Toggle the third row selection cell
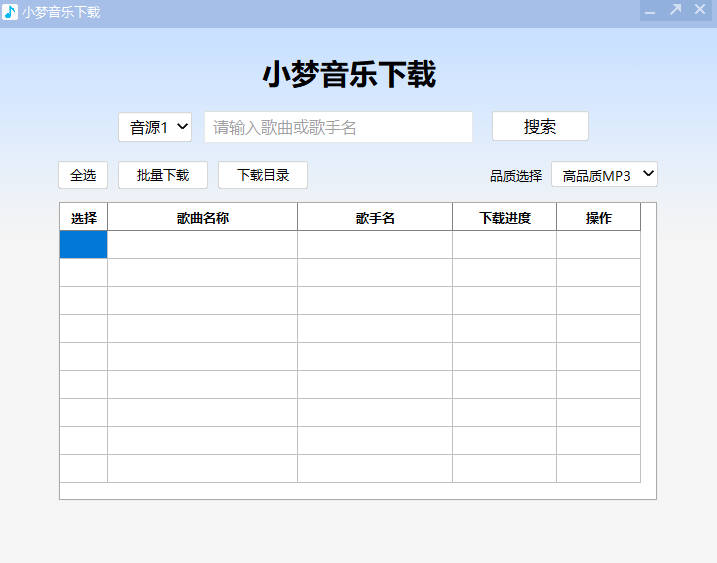Image resolution: width=717 pixels, height=563 pixels. (84, 301)
